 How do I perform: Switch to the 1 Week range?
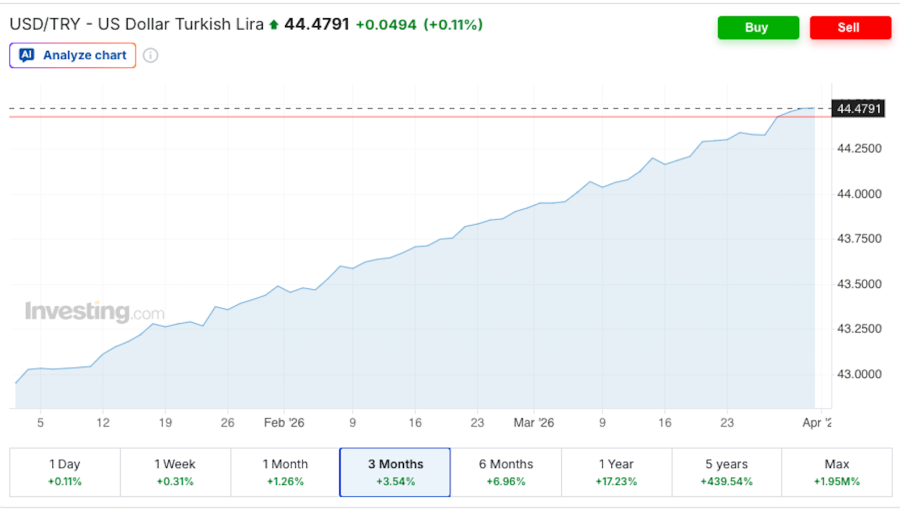pos(175,472)
